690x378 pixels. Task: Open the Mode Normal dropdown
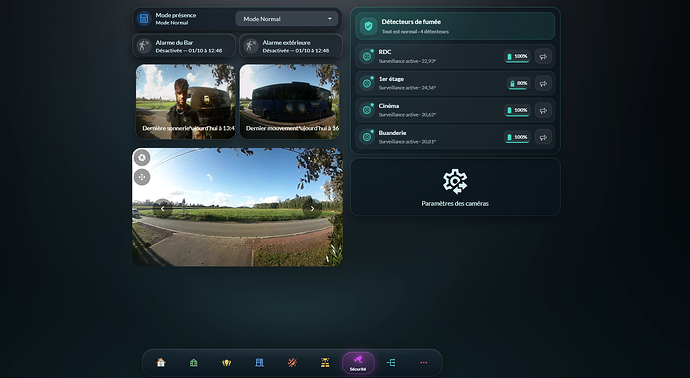tap(287, 19)
